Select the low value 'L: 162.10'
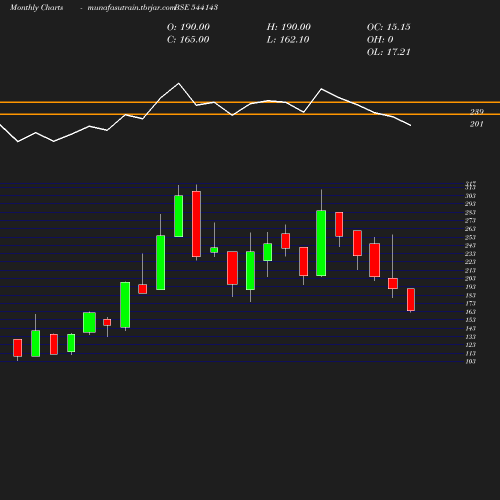Viewport: 500px width, 500px height. click(288, 40)
